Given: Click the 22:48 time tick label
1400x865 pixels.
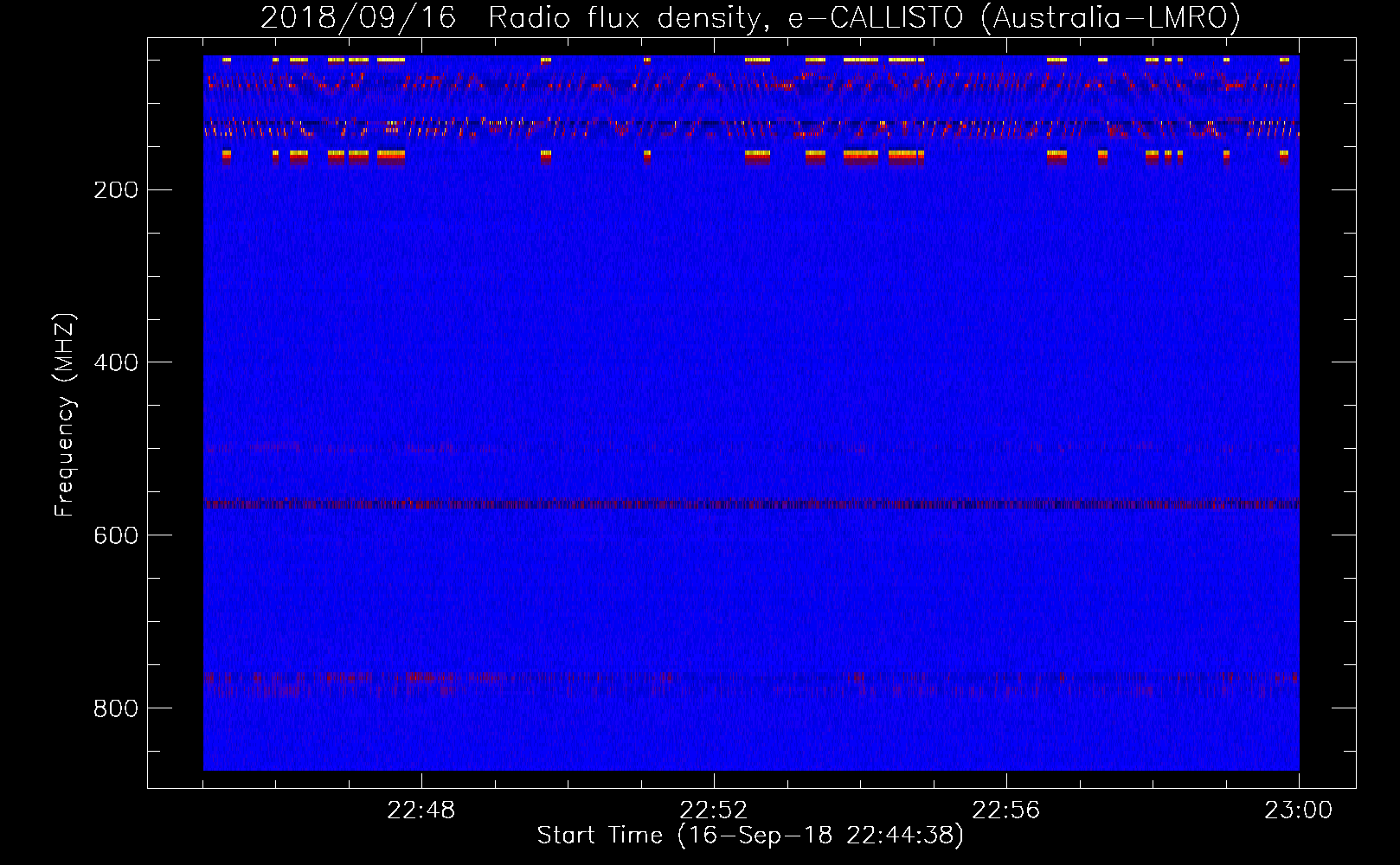Looking at the screenshot, I should pyautogui.click(x=421, y=811).
